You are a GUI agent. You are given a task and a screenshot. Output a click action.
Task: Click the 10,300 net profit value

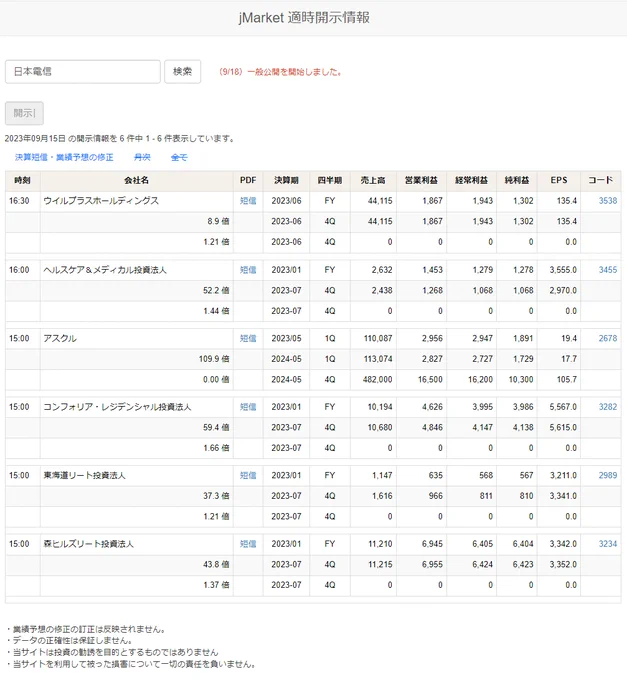(521, 379)
